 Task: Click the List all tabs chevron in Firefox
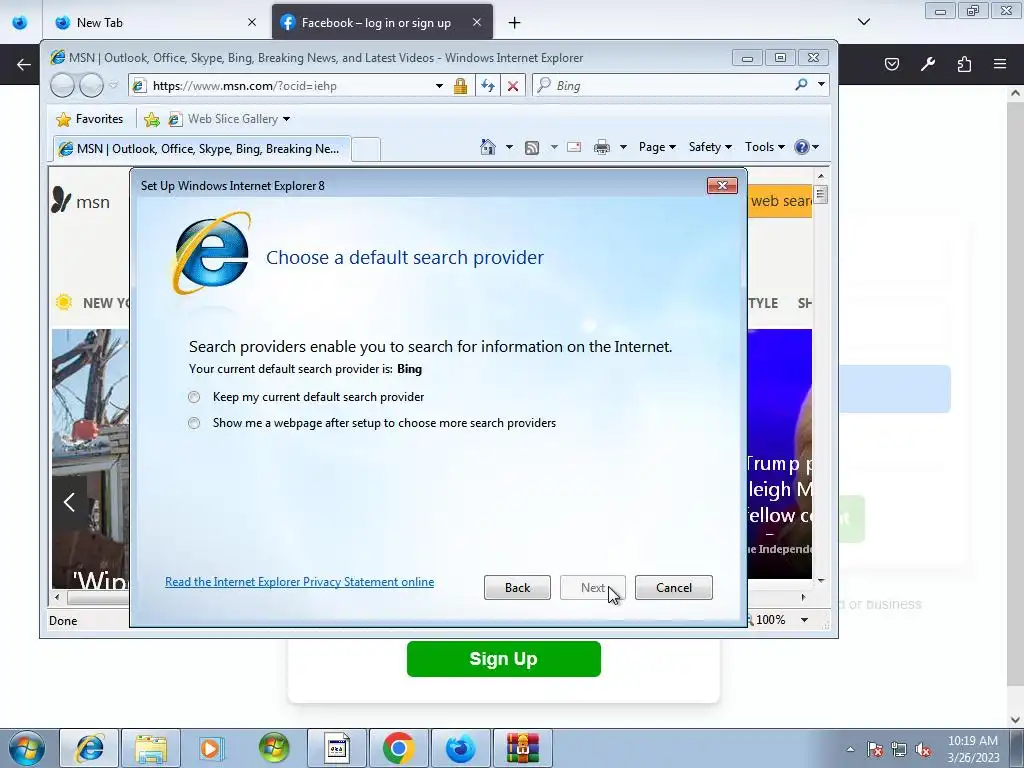click(x=863, y=22)
